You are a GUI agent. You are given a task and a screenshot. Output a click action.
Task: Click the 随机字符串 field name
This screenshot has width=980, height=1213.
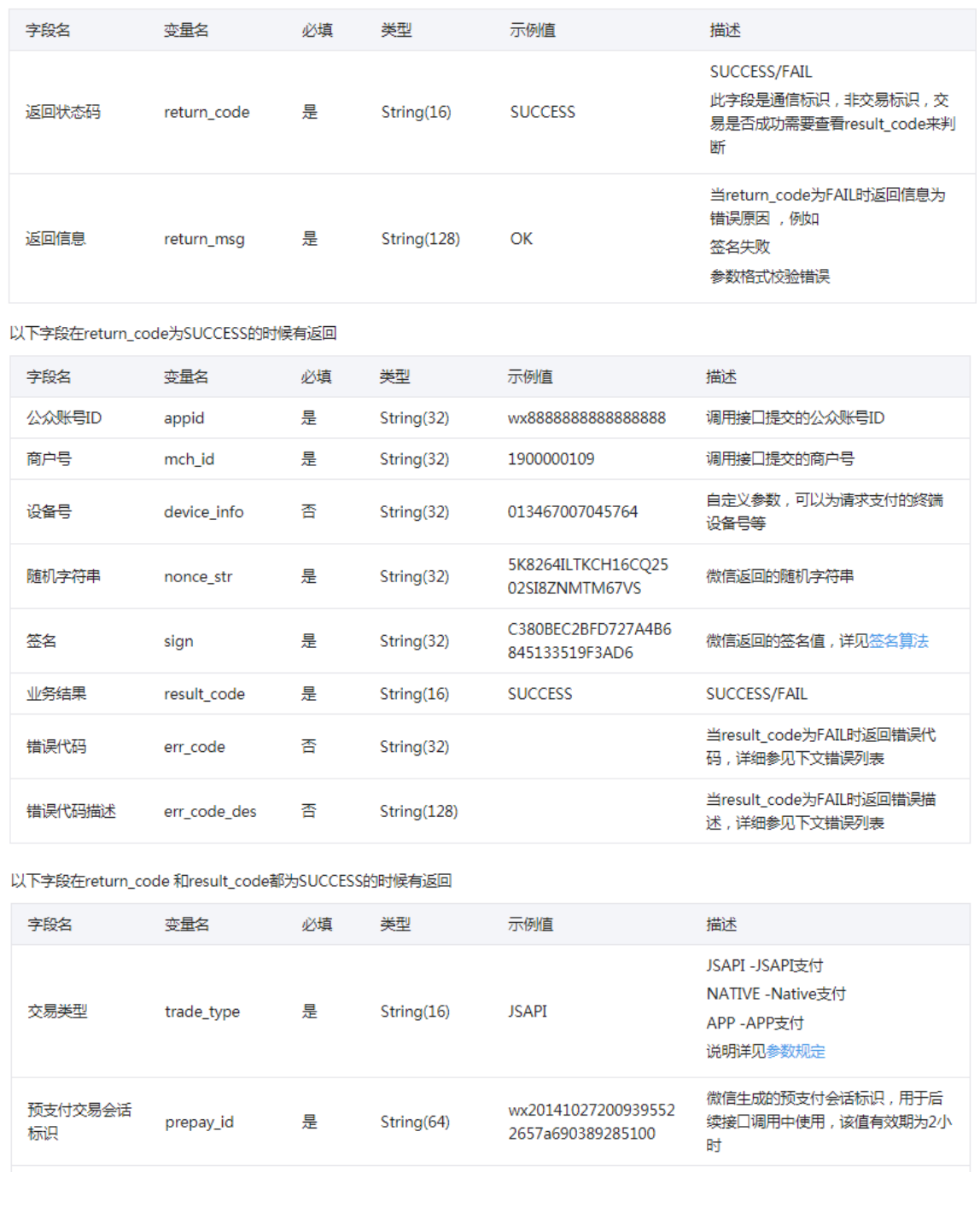(63, 577)
